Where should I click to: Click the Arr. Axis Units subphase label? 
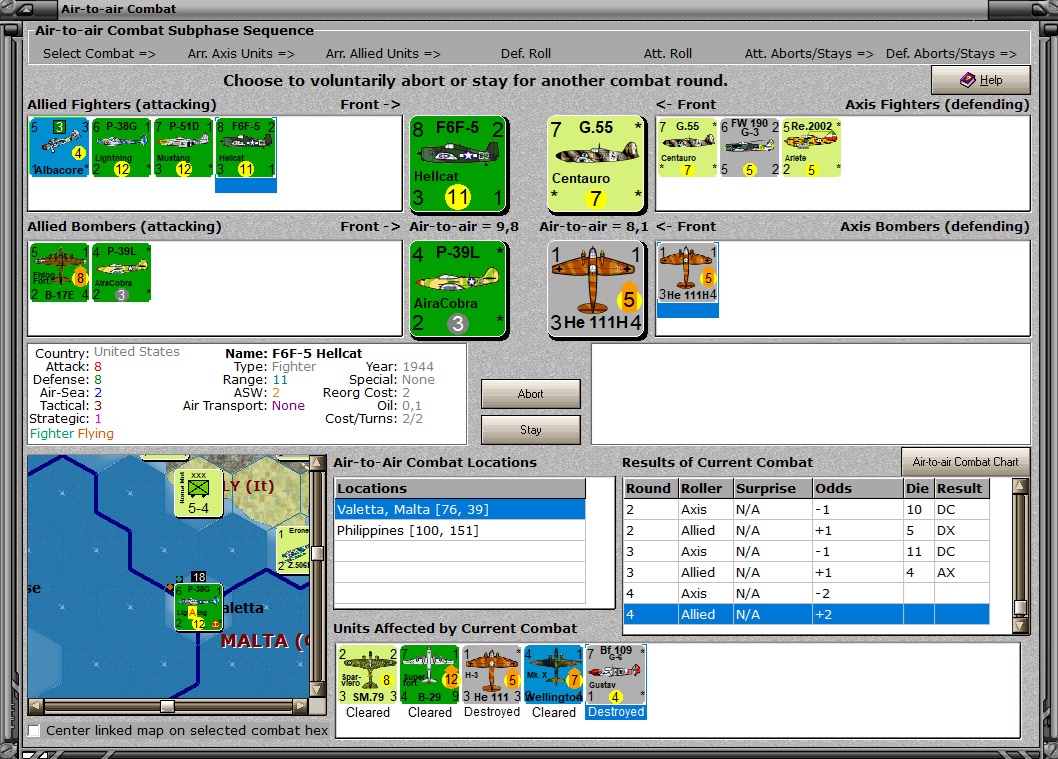coord(241,53)
